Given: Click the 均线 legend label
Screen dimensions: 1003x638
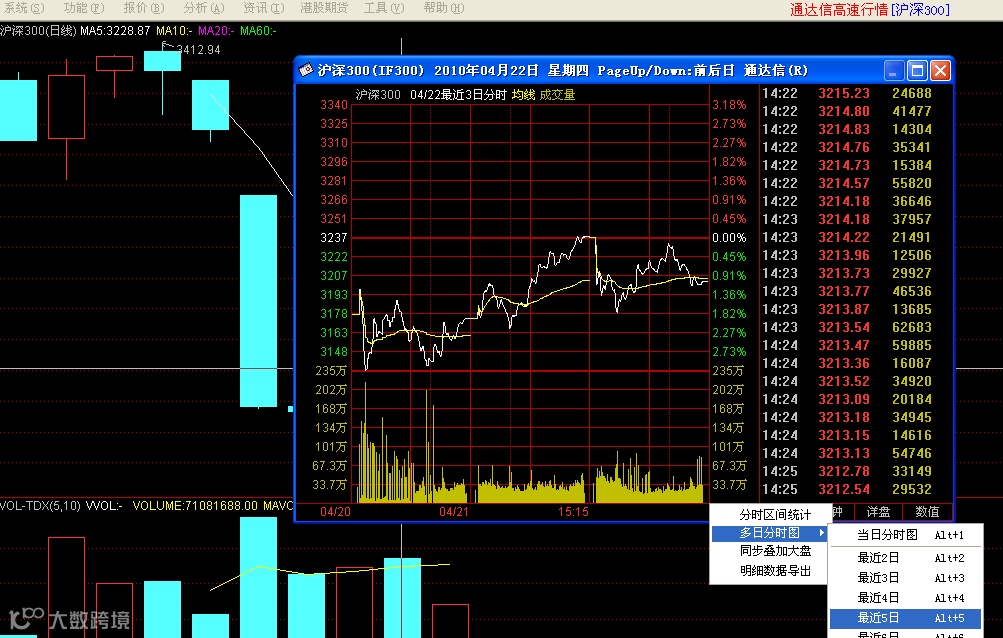Looking at the screenshot, I should [x=523, y=95].
